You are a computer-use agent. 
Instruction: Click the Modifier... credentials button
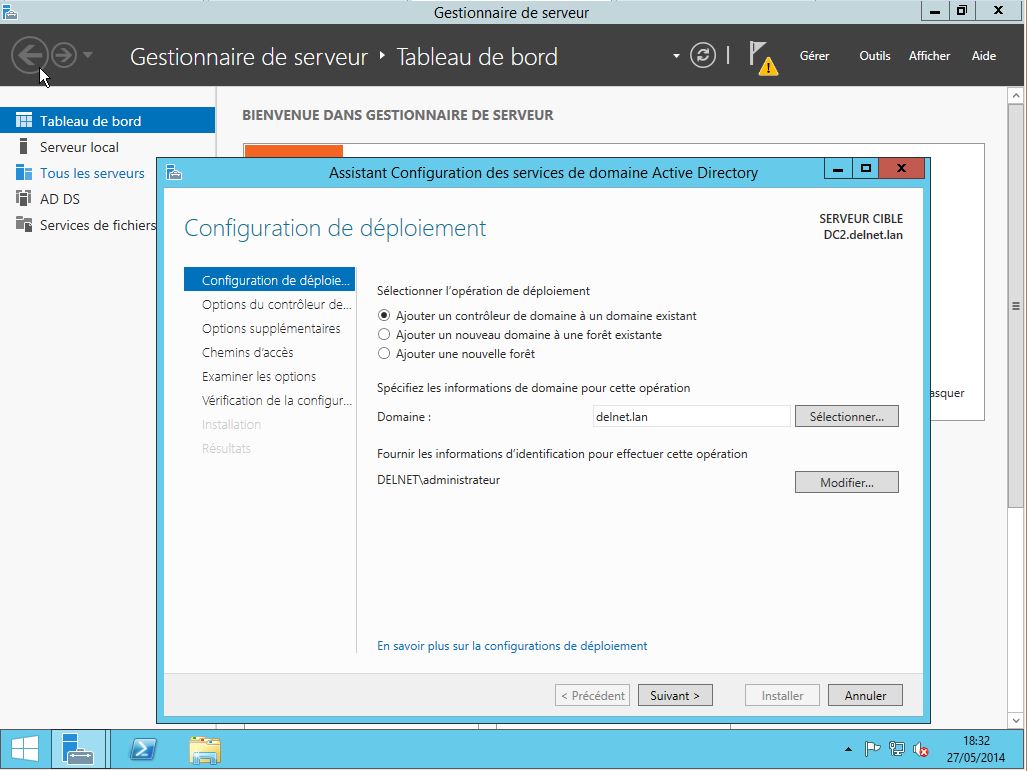point(846,483)
